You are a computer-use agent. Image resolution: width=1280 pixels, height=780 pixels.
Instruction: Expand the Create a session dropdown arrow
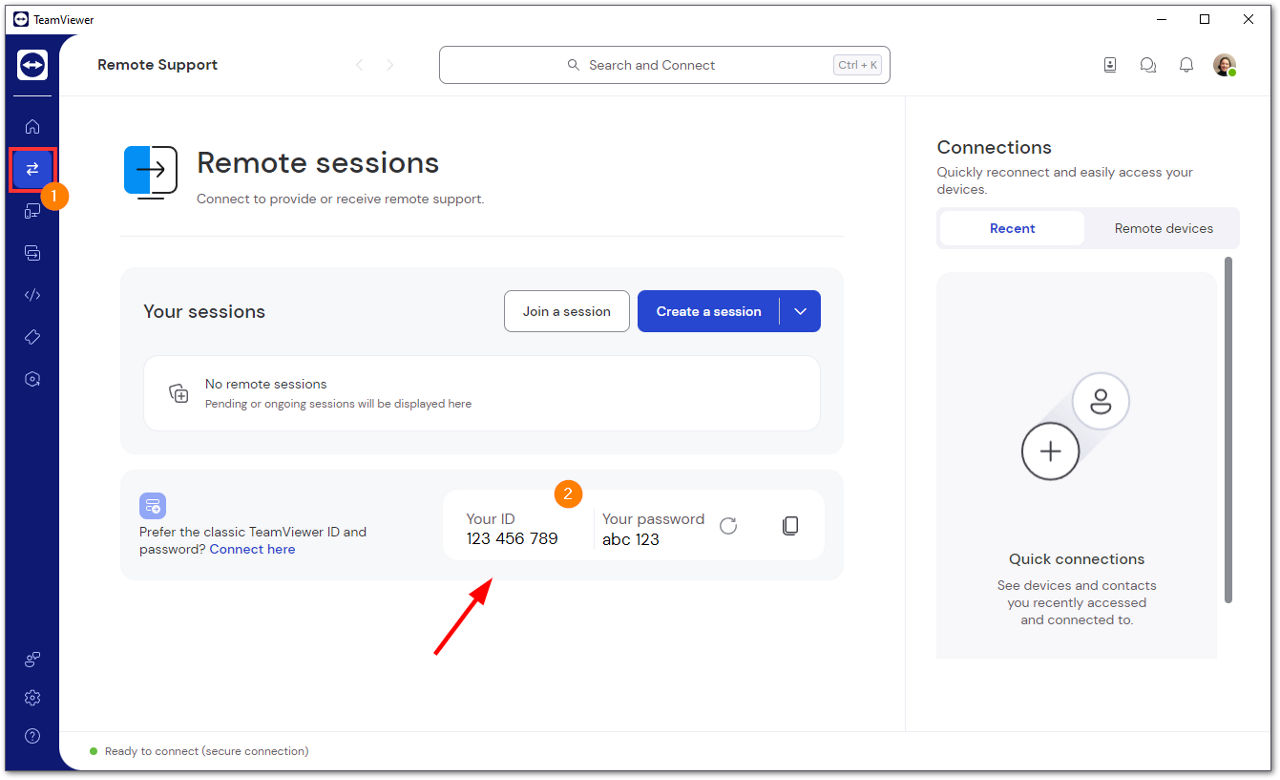tap(800, 311)
